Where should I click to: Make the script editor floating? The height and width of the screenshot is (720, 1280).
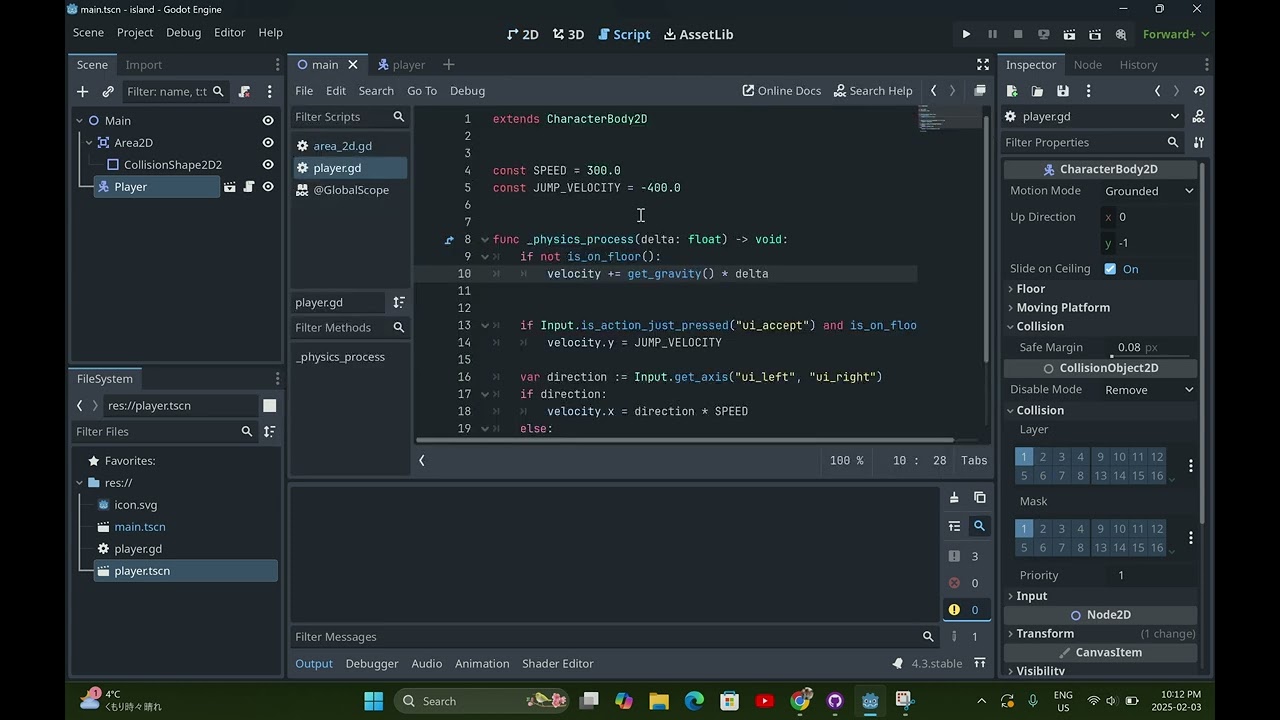click(980, 90)
